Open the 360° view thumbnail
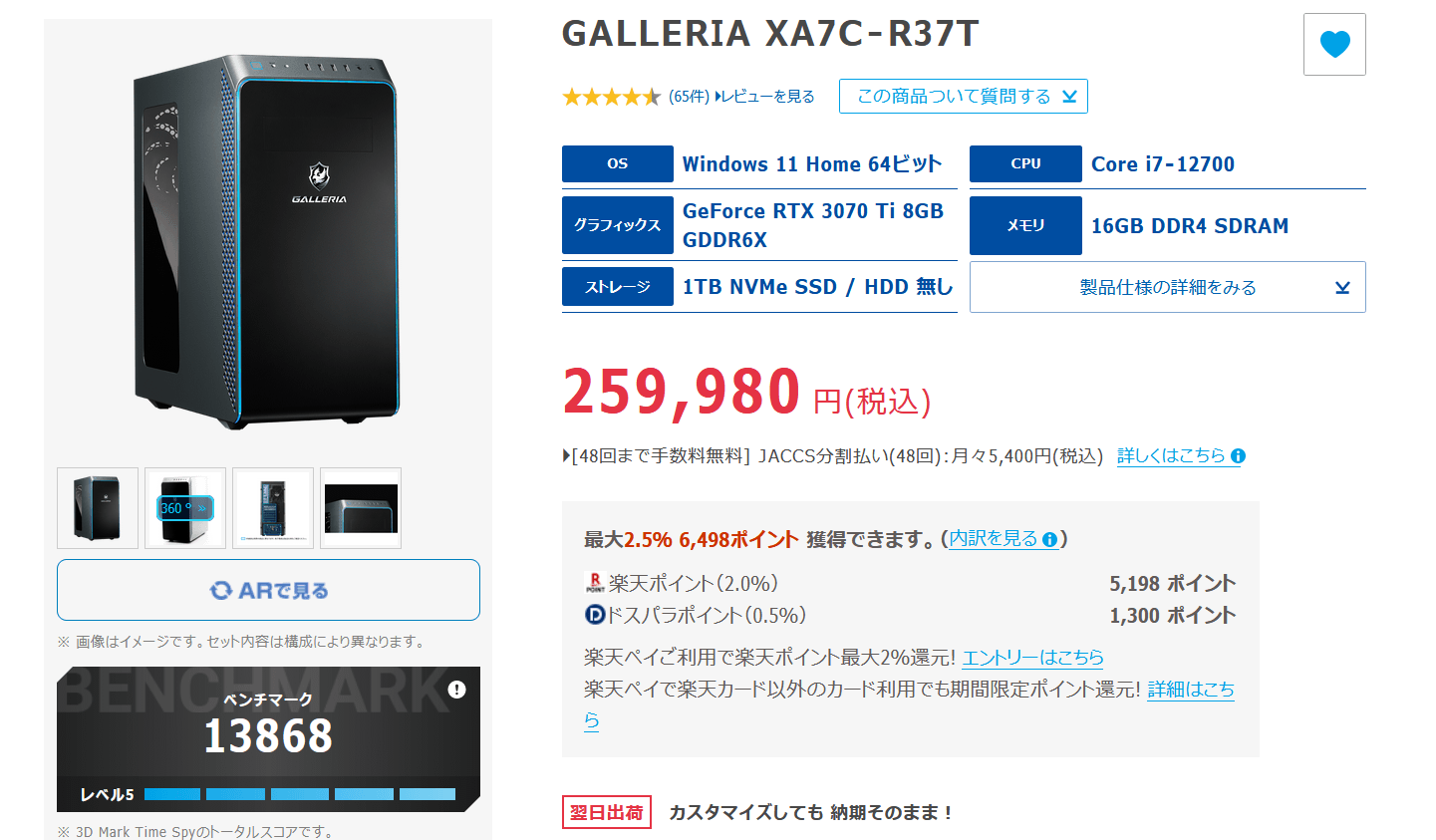1436x840 pixels. point(185,508)
